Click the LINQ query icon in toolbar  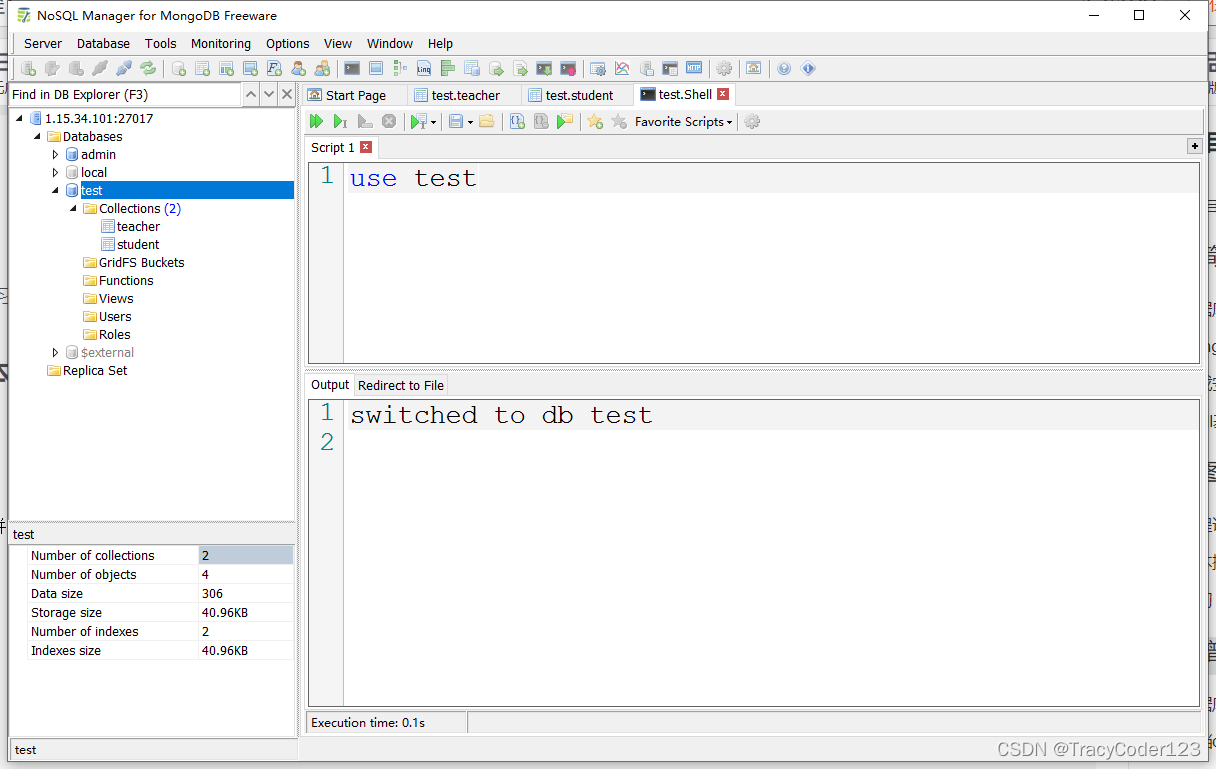click(x=423, y=69)
